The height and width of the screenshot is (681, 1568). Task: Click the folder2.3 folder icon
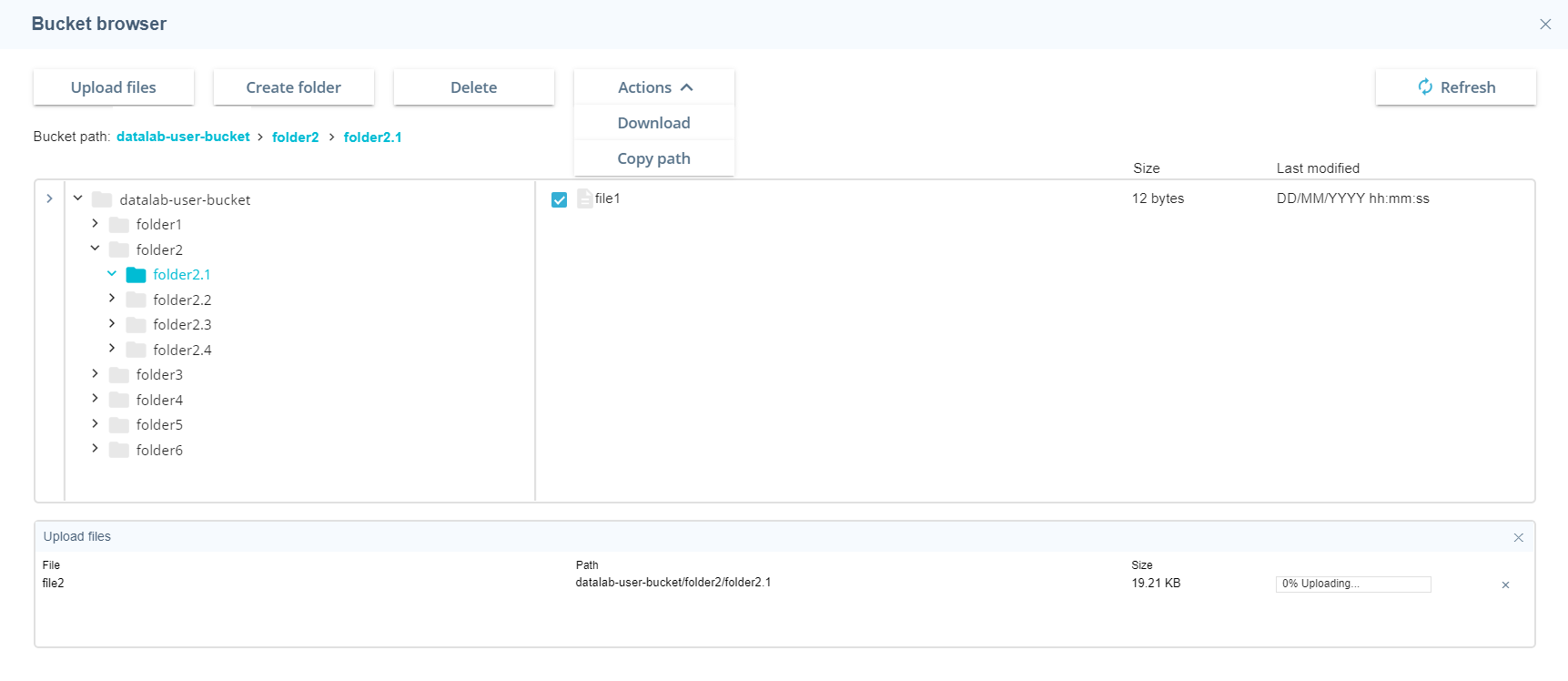[136, 325]
